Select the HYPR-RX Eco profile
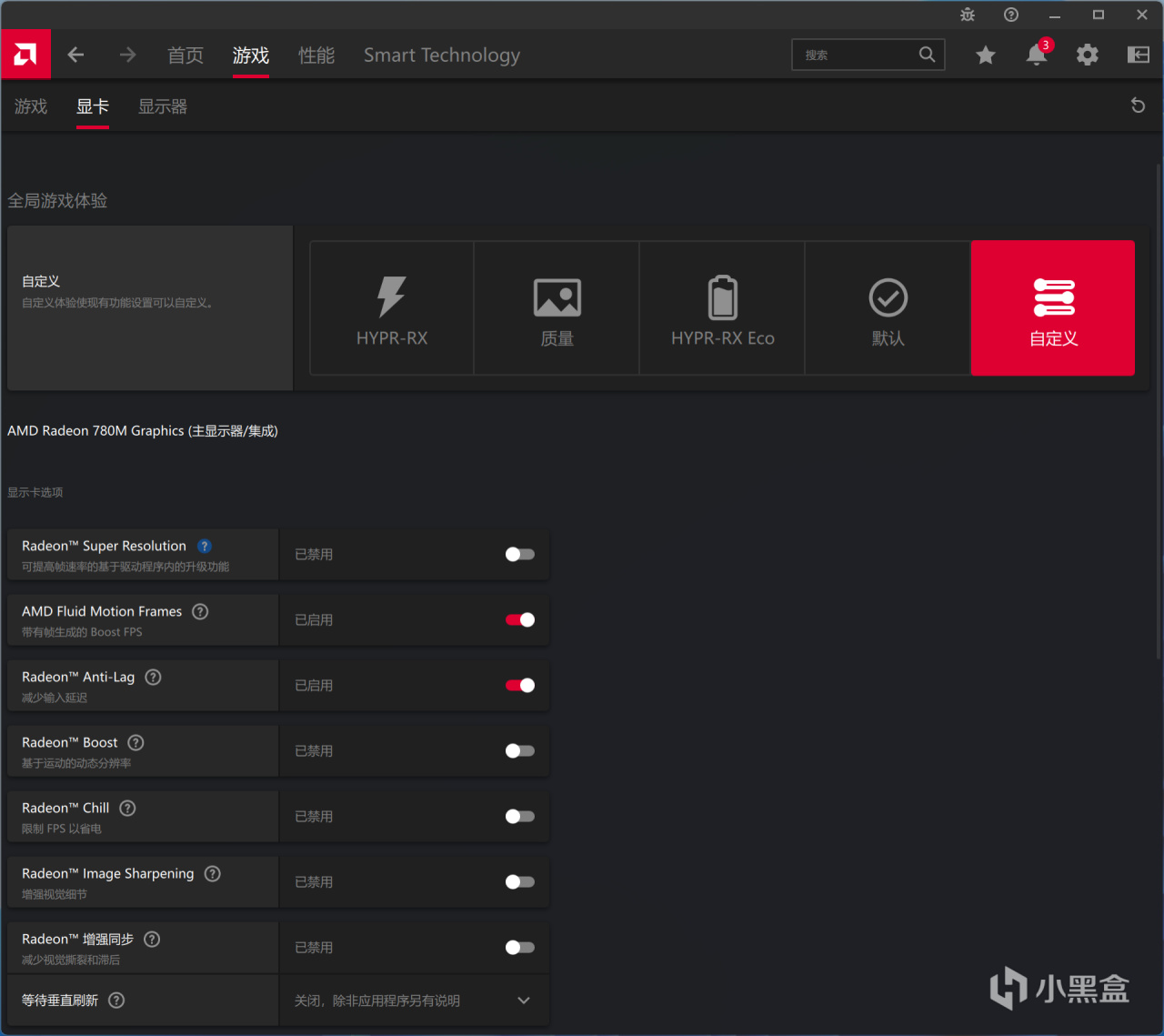The width and height of the screenshot is (1164, 1036). 723,308
